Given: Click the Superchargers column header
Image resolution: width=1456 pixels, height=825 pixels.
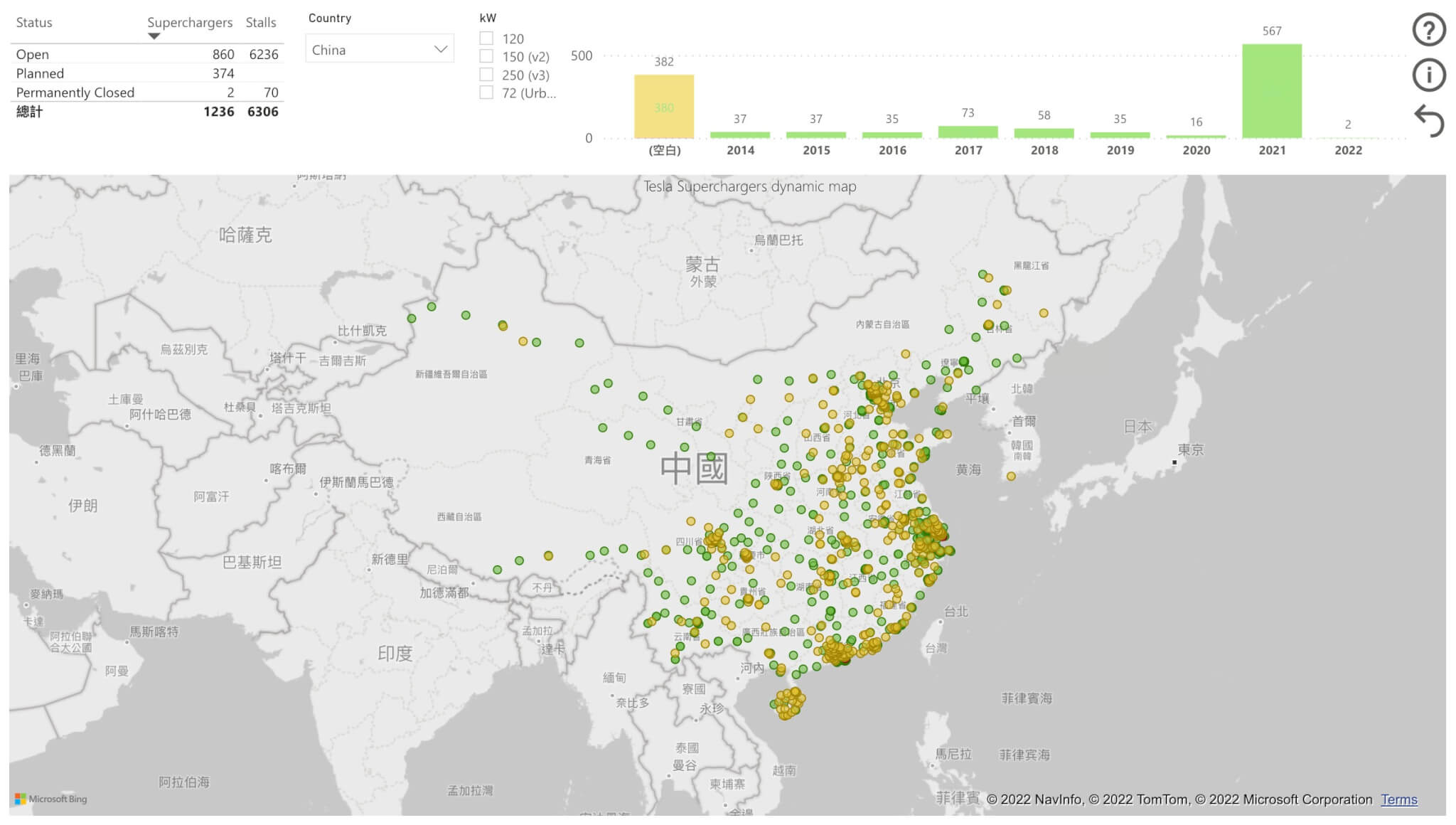Looking at the screenshot, I should click(190, 22).
